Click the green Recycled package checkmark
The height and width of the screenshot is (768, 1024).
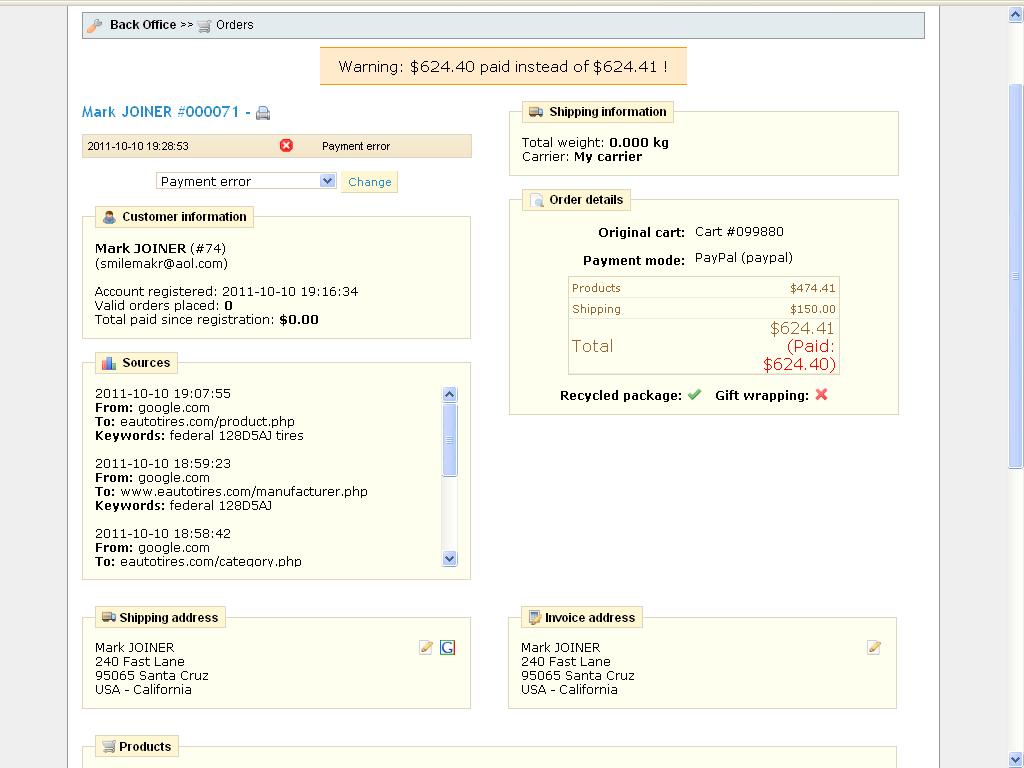pos(695,394)
